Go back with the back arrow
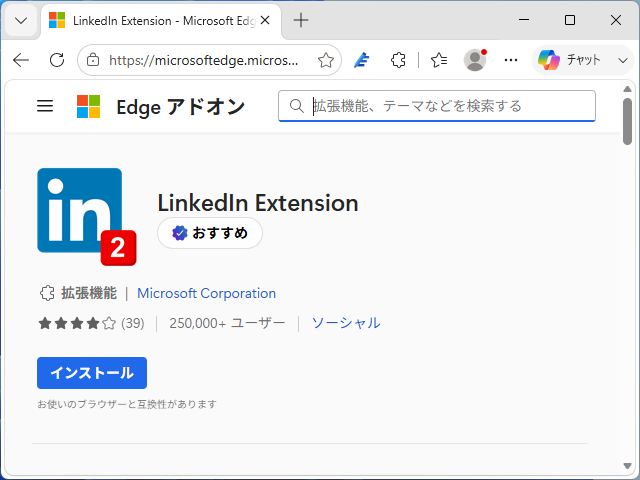Screen dimensions: 640x480 coord(21,60)
